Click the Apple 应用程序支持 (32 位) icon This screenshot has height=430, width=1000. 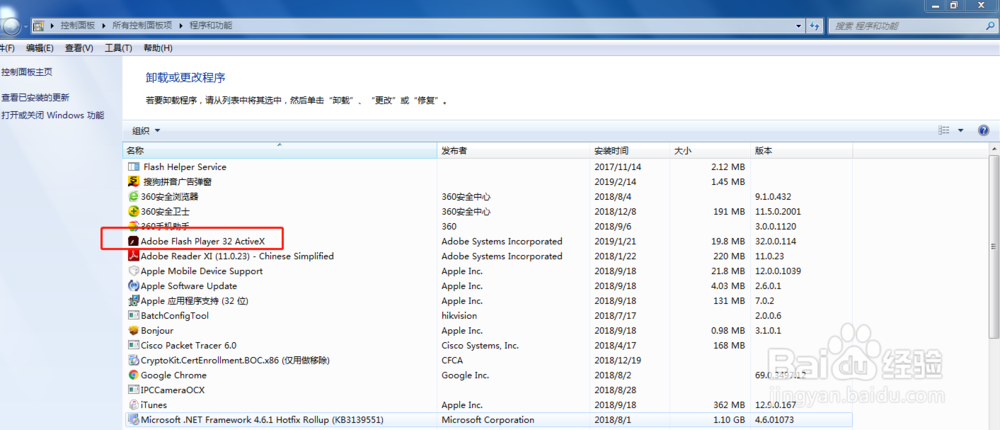tap(133, 300)
